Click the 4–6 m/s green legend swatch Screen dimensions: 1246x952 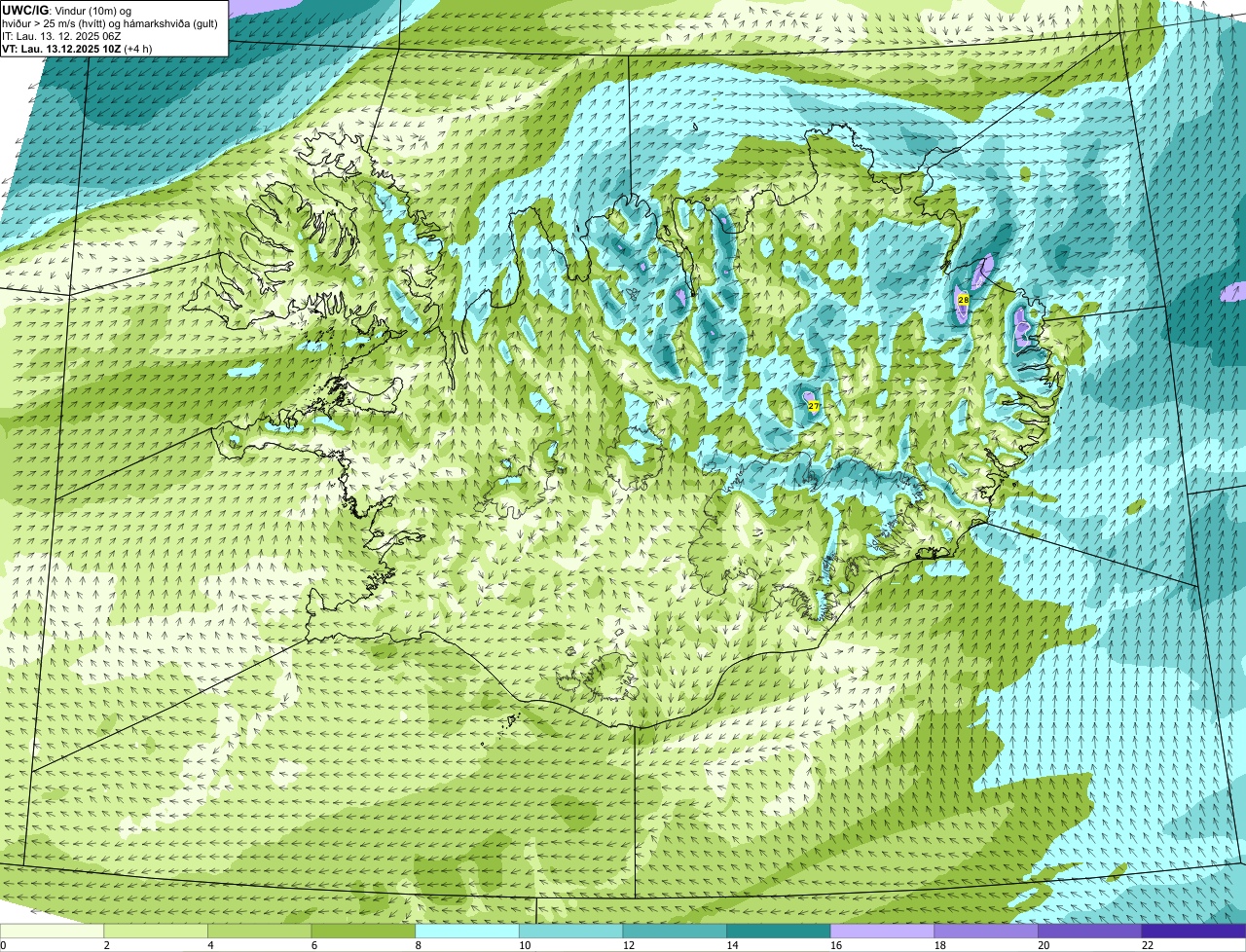point(260,931)
